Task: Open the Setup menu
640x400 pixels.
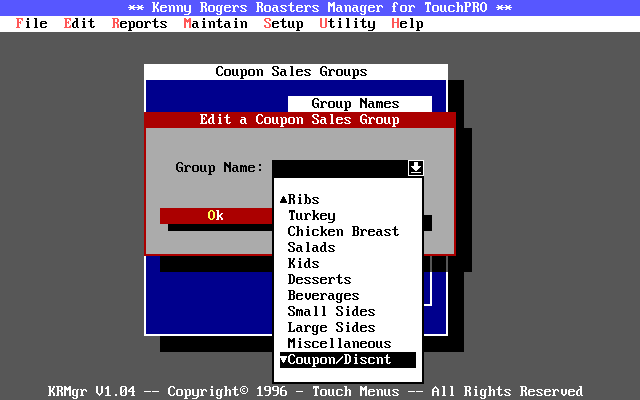Action: pyautogui.click(x=284, y=24)
